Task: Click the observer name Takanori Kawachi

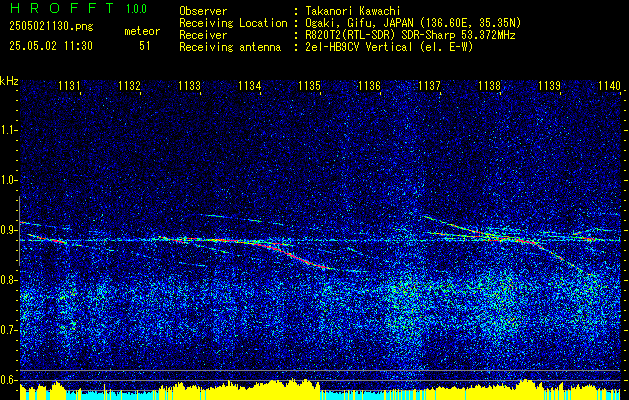Action: 353,11
